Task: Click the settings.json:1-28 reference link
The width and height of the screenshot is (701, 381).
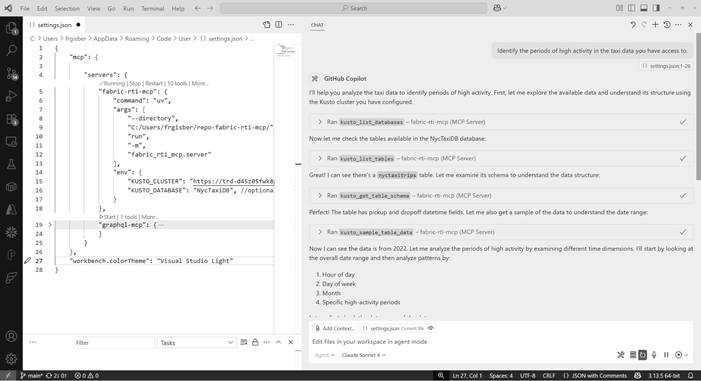Action: coord(667,66)
